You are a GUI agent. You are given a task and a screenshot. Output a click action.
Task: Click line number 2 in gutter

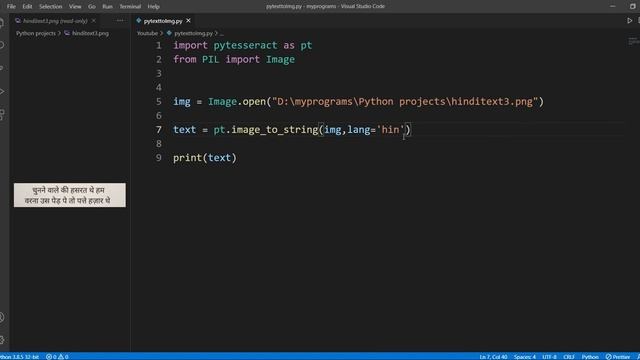[158, 59]
